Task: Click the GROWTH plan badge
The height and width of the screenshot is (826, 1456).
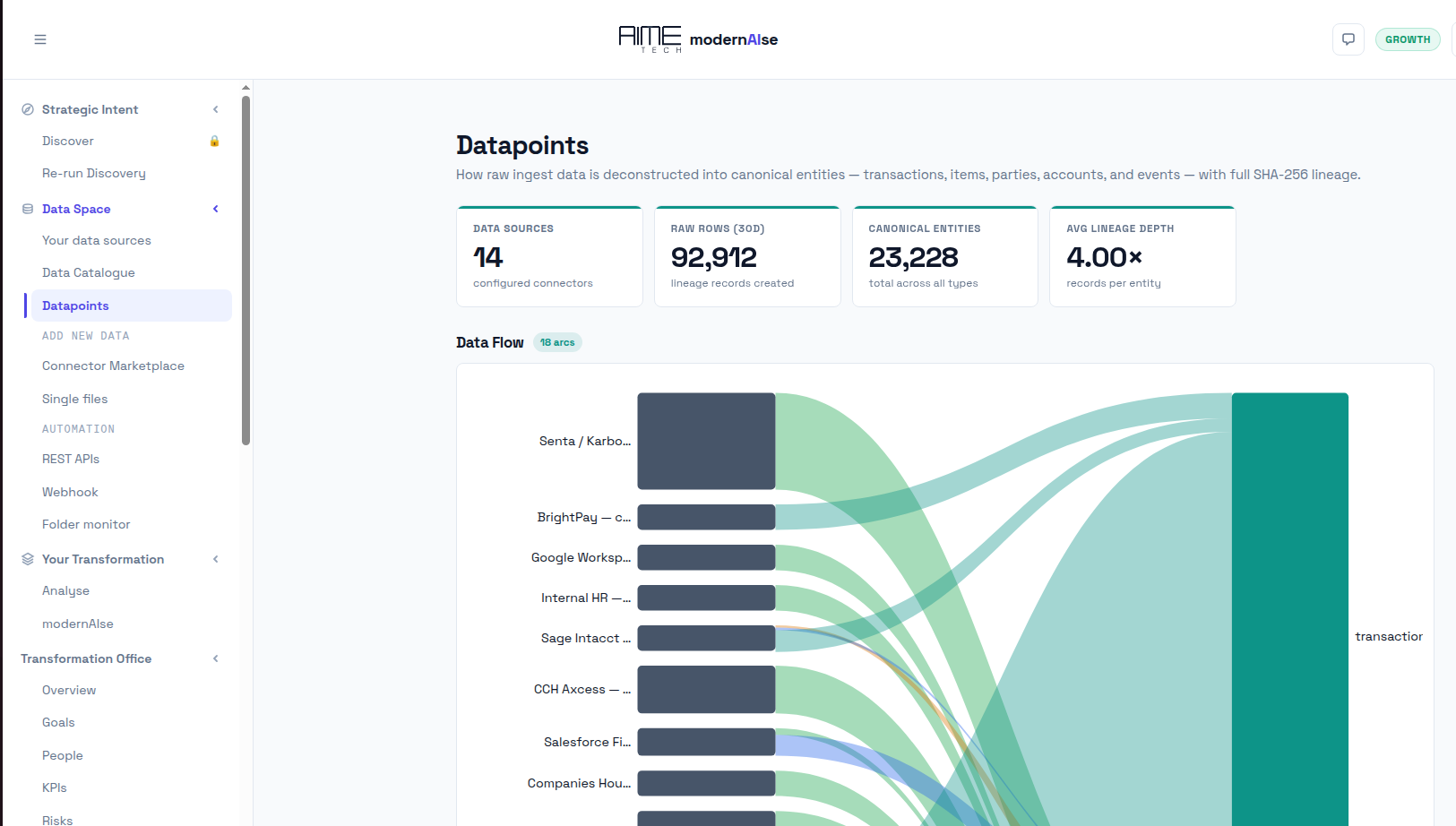Action: [1408, 39]
